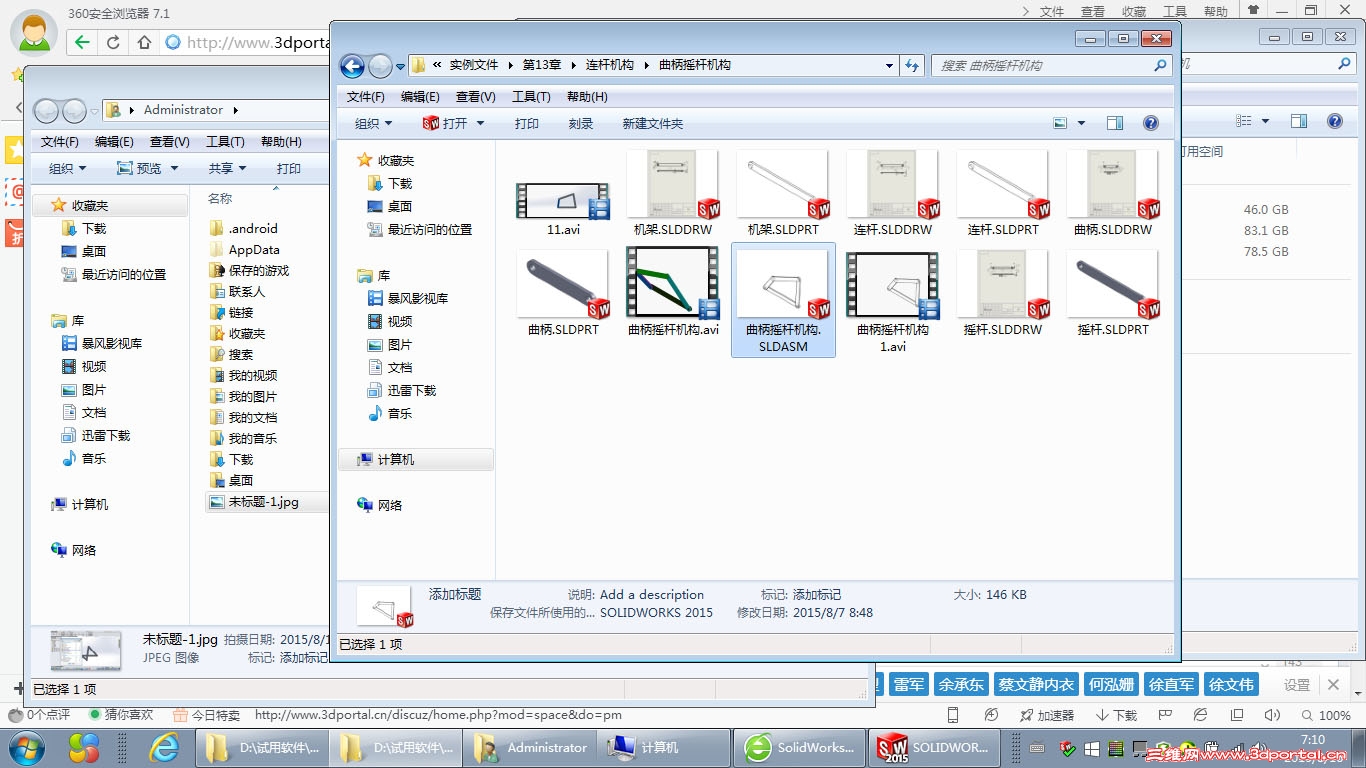Refresh the 曲柄摇杆机构 folder address bar

pos(912,65)
